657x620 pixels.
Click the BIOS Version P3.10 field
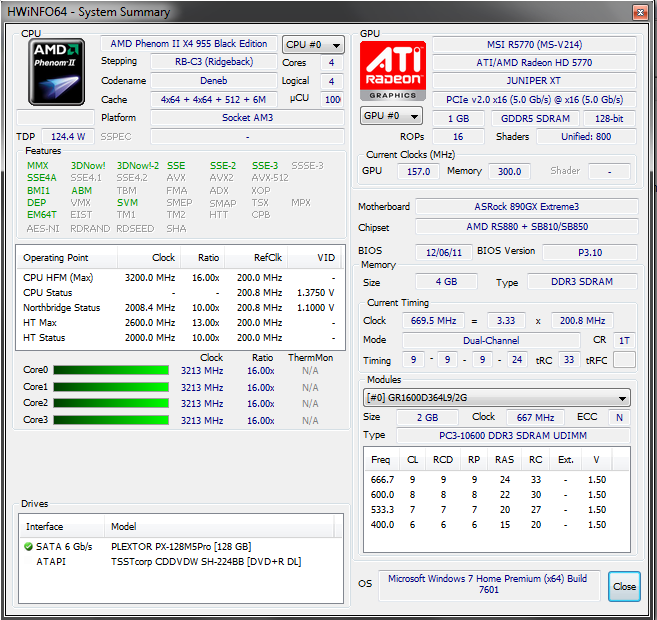coord(590,253)
